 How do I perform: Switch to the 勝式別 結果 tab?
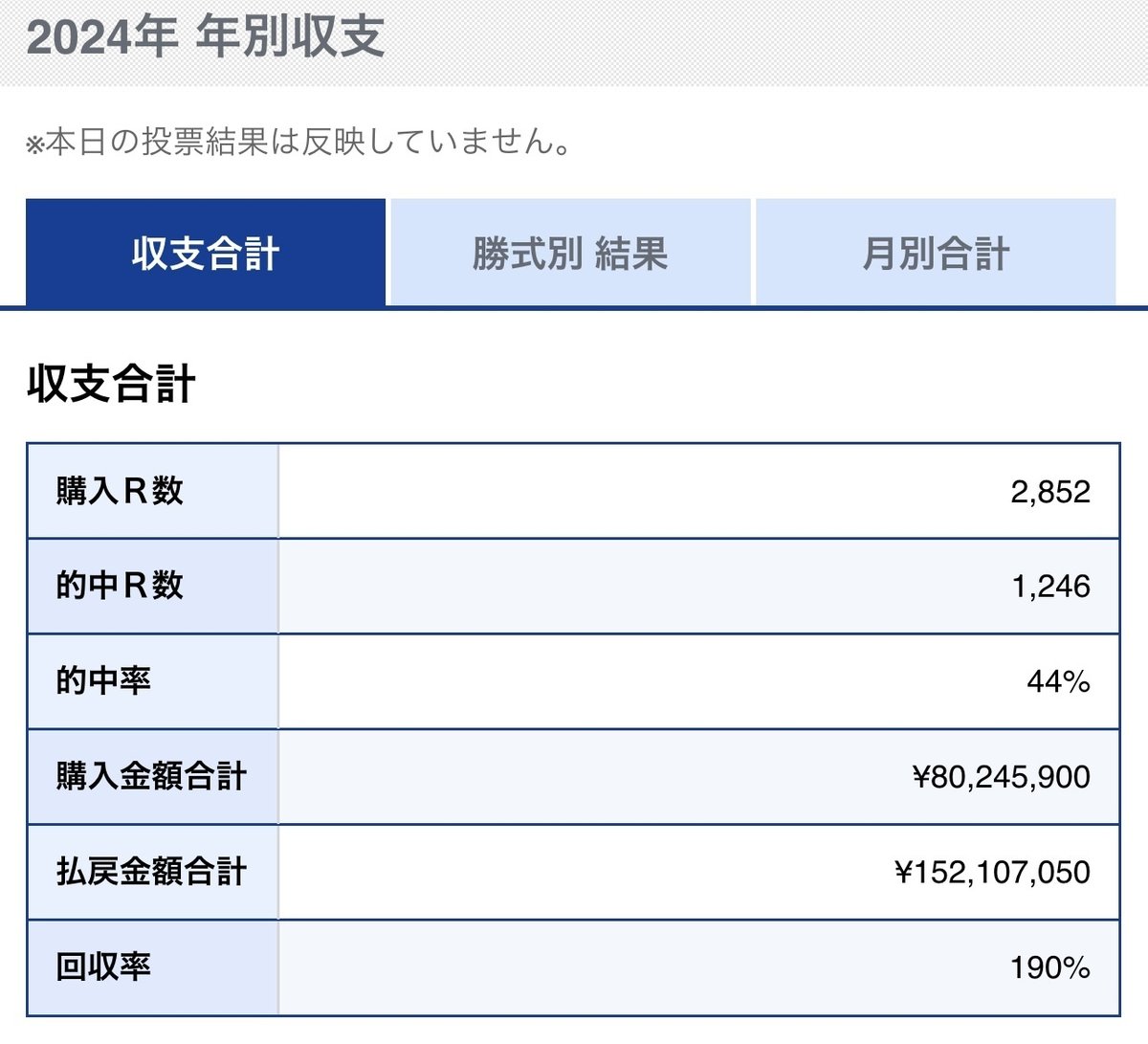570,253
